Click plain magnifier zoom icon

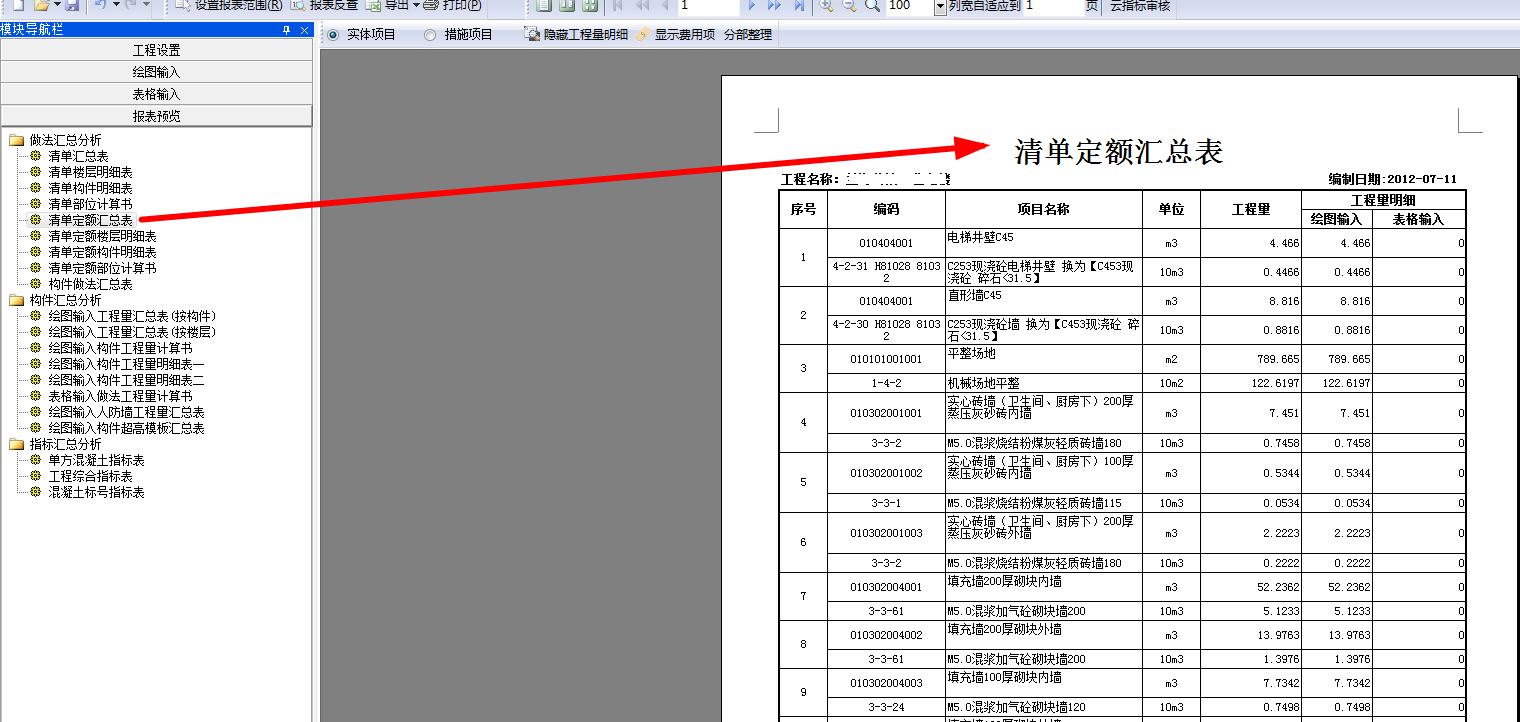[872, 5]
